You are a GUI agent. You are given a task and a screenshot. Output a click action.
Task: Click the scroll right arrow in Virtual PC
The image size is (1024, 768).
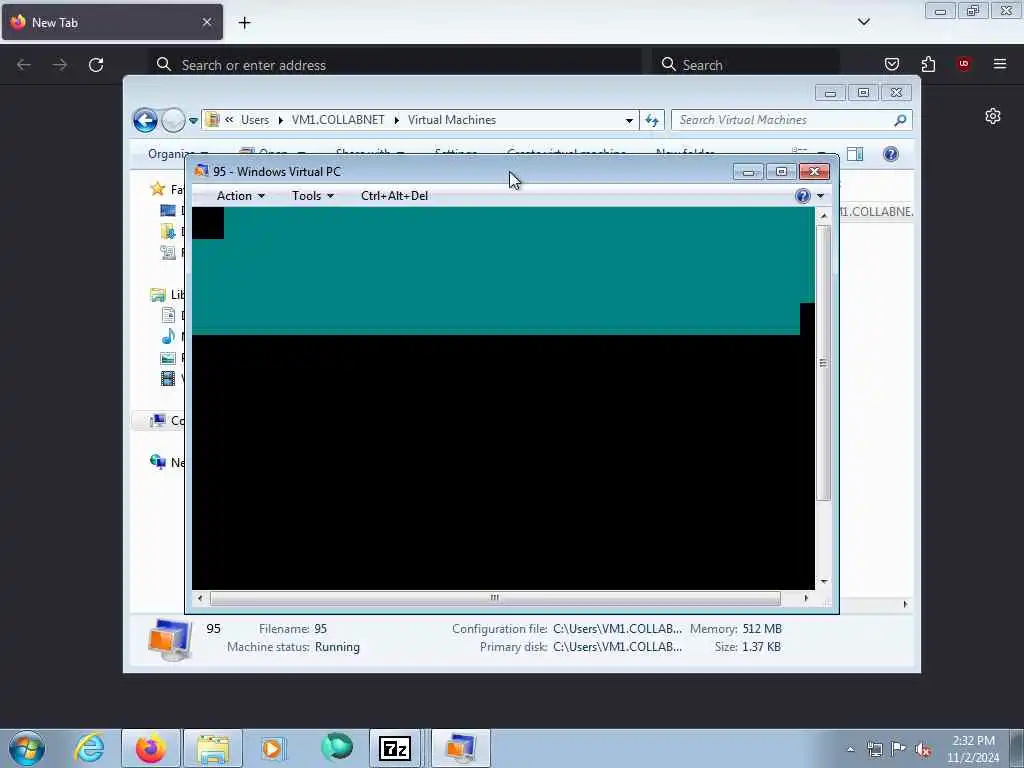click(806, 598)
